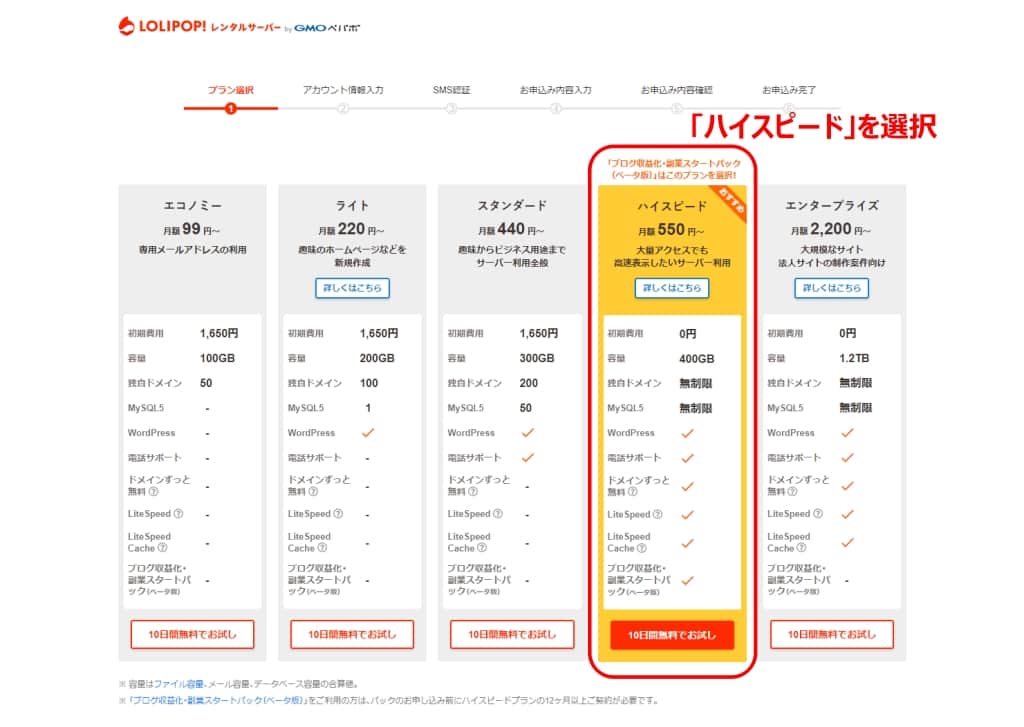Click 詳しくはこちら under ライト plan
1024x727 pixels.
pyautogui.click(x=353, y=288)
